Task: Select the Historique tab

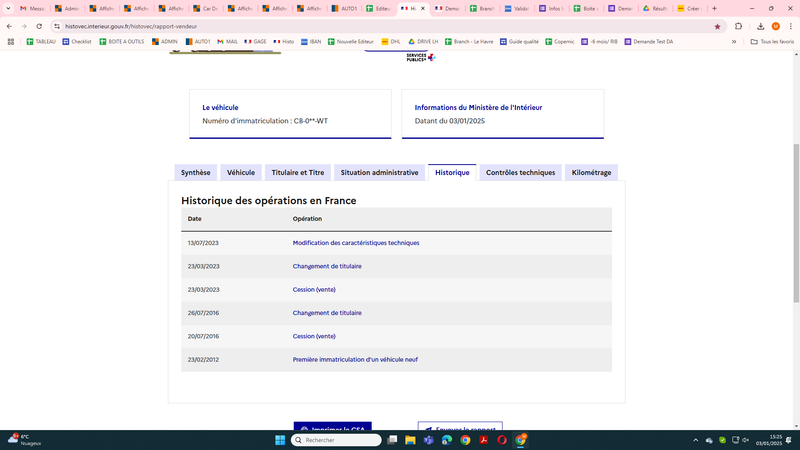Action: (452, 172)
